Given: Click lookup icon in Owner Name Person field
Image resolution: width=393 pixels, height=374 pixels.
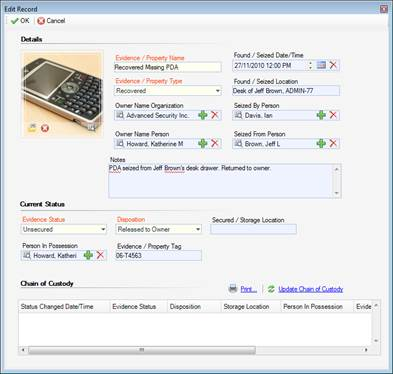Looking at the screenshot, I should coord(120,144).
